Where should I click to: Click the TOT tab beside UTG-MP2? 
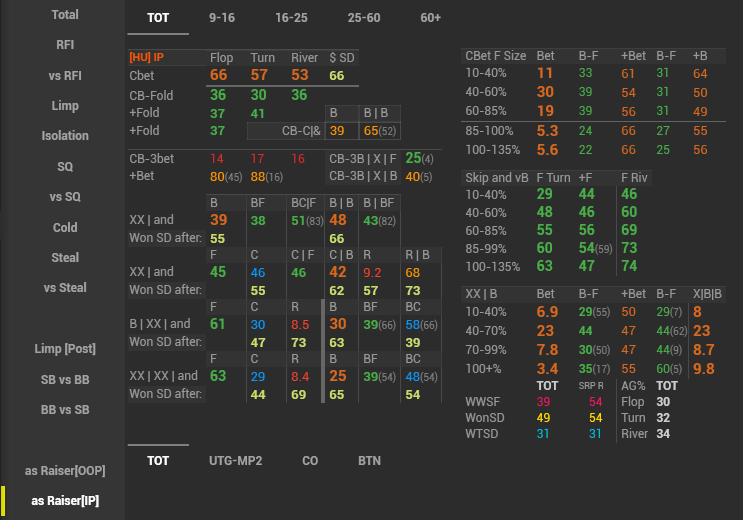point(158,461)
